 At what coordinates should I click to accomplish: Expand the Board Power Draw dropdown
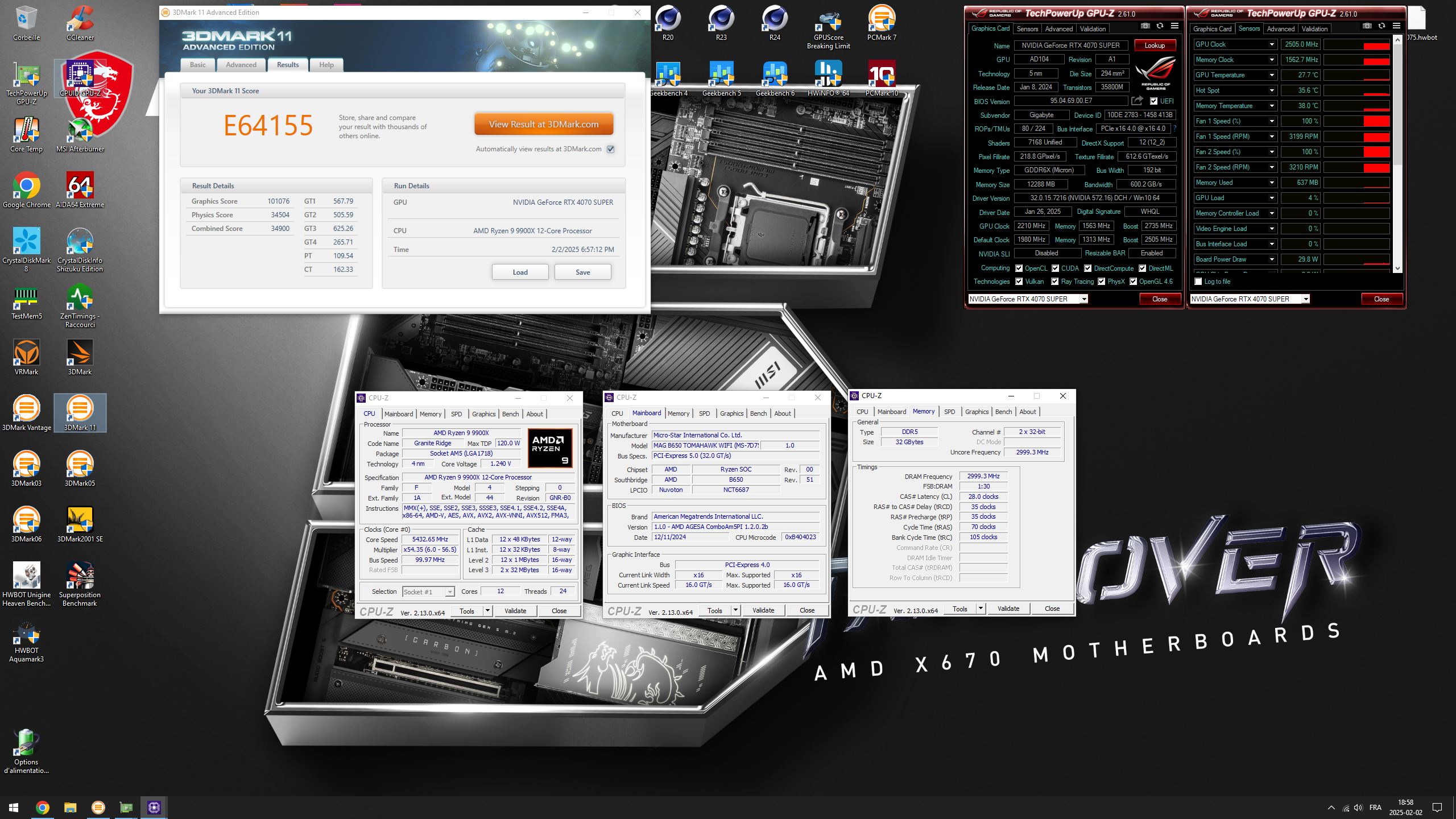pyautogui.click(x=1272, y=259)
